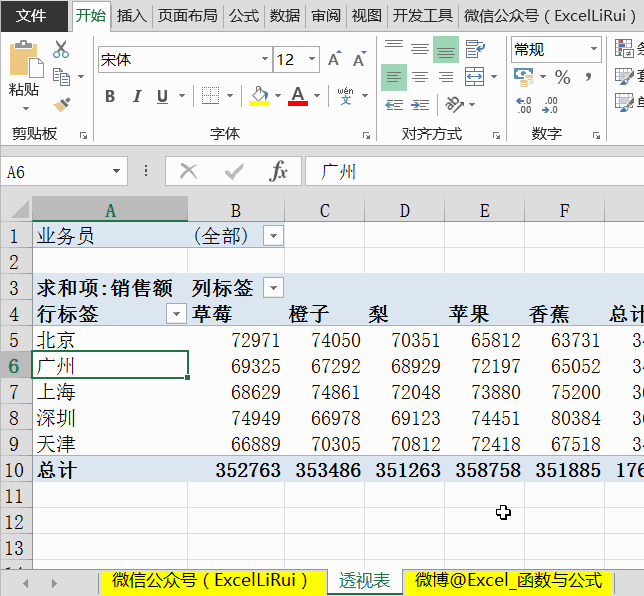
Task: Apply red font color A
Action: click(298, 96)
